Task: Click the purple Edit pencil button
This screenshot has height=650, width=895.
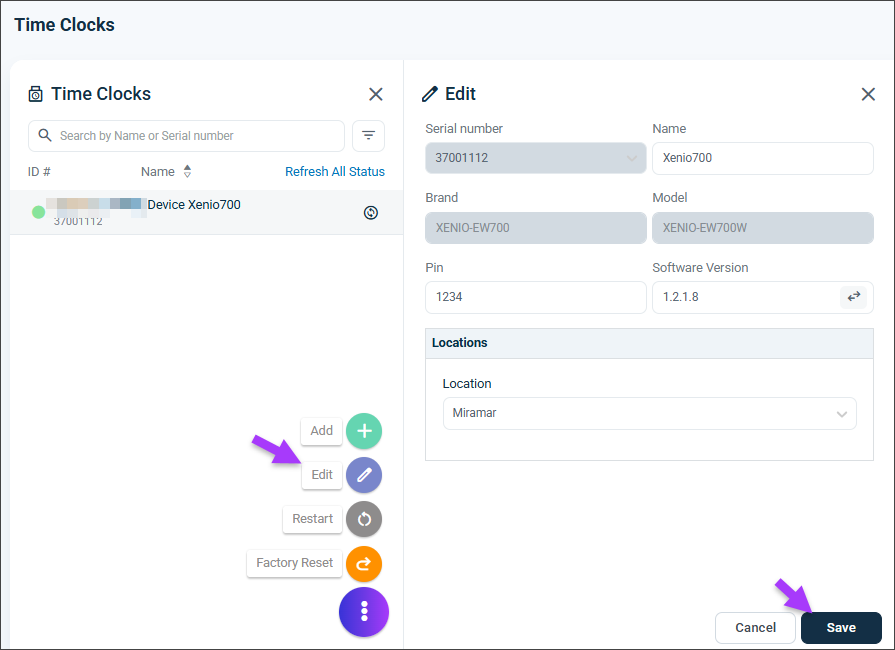Action: (x=364, y=475)
